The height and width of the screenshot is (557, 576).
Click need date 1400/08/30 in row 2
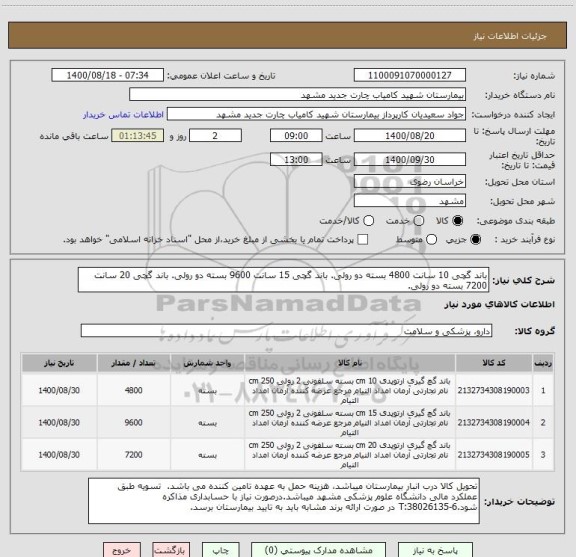click(59, 423)
